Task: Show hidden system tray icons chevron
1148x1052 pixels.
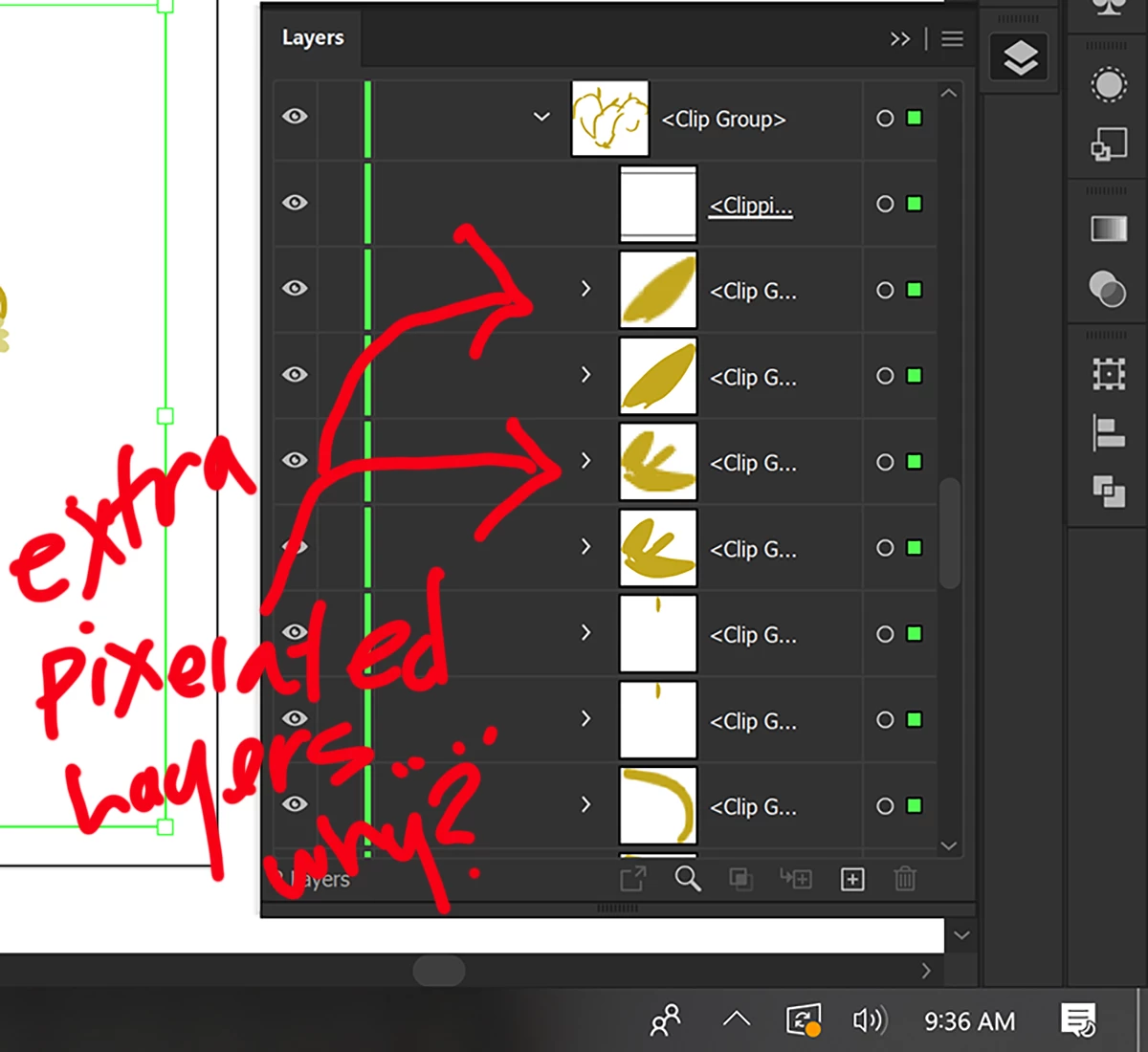Action: (736, 1019)
